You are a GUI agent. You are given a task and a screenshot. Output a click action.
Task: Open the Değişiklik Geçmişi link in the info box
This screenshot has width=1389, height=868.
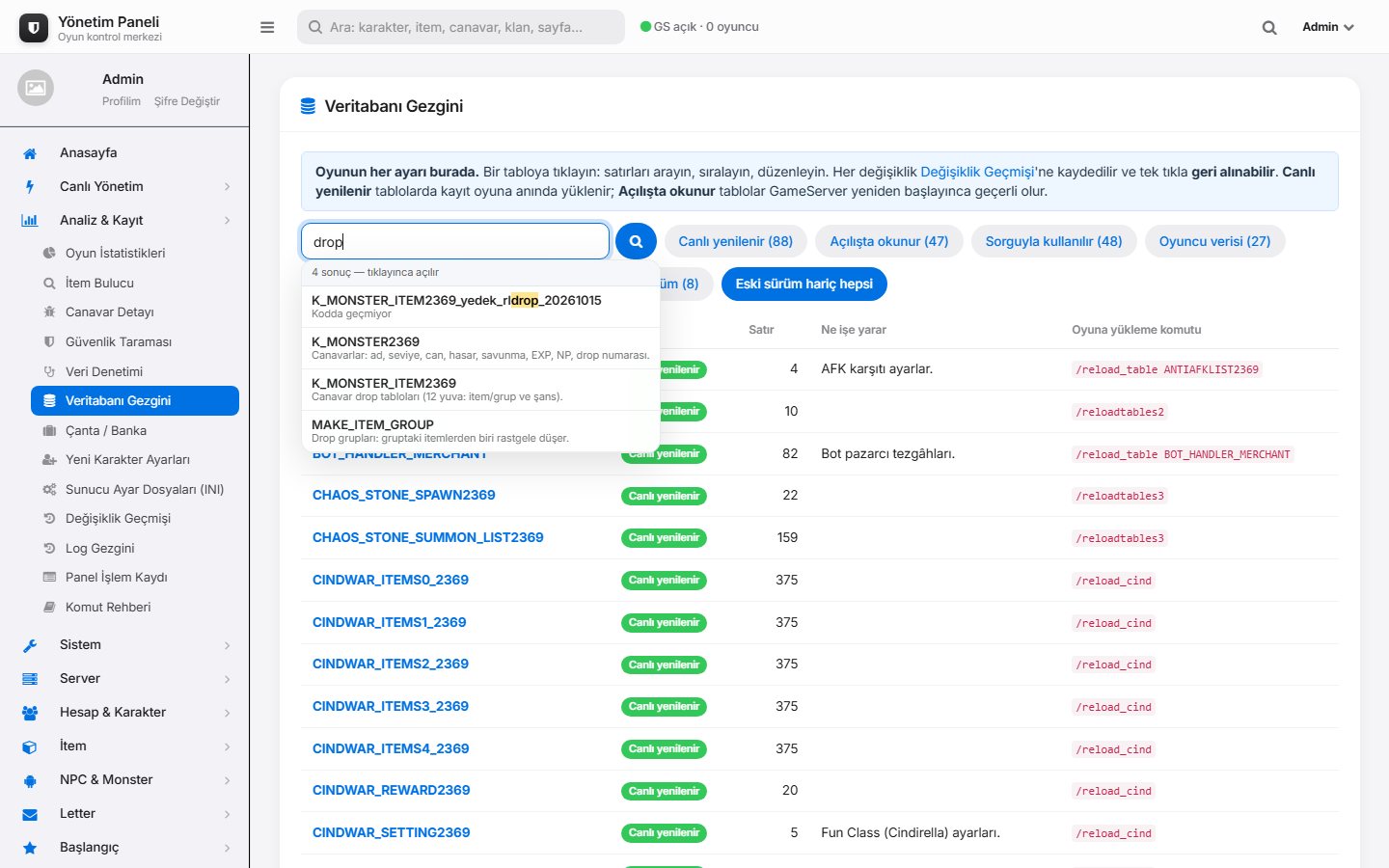[977, 172]
